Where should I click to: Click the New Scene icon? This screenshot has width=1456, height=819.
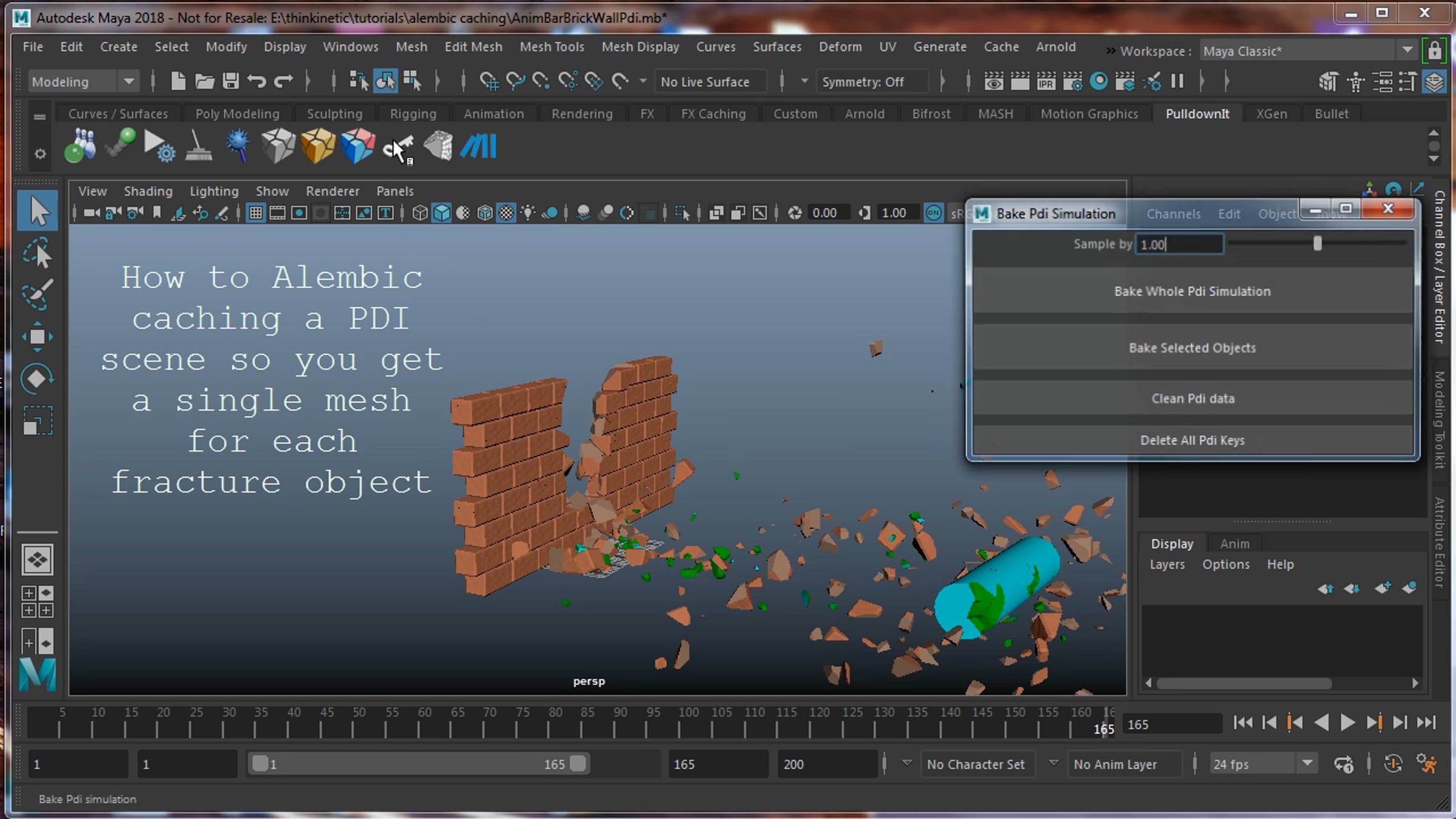pos(178,81)
